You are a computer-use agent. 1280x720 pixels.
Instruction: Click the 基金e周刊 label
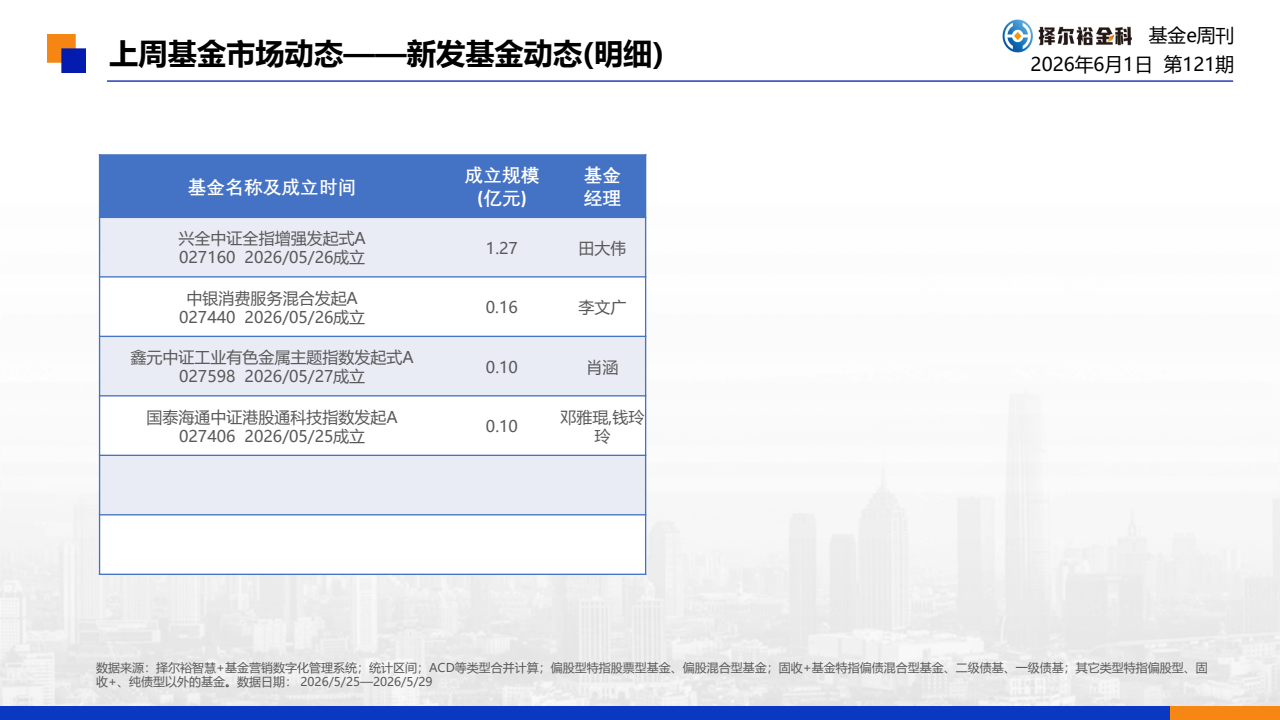(x=1191, y=36)
